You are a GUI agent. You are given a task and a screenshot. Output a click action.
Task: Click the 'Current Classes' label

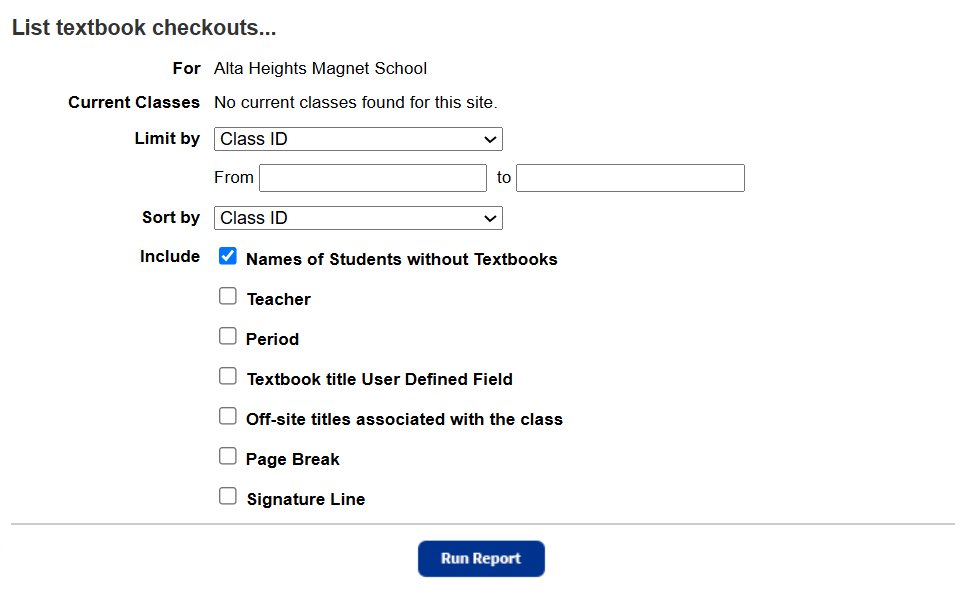[x=134, y=102]
